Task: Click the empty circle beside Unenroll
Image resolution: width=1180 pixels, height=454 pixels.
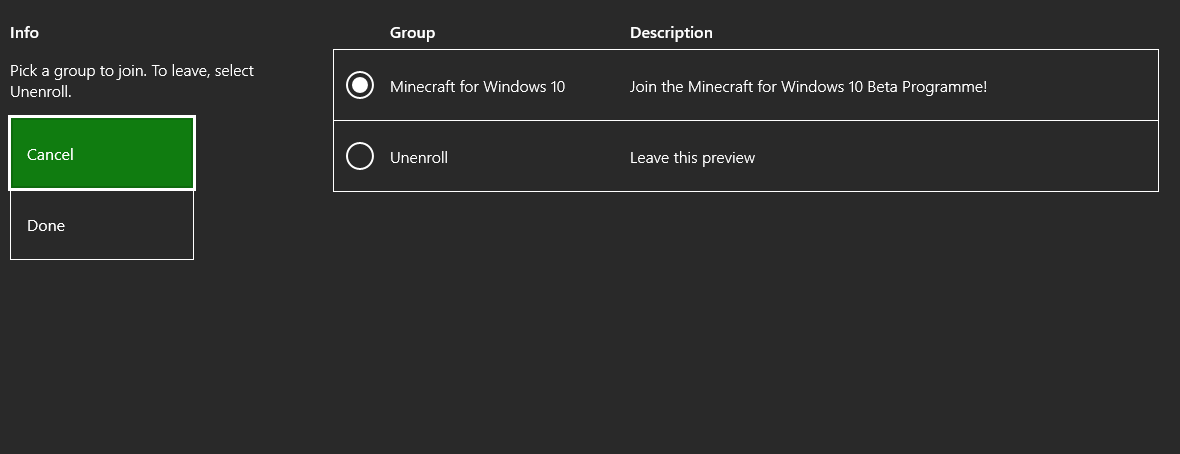Action: tap(360, 156)
